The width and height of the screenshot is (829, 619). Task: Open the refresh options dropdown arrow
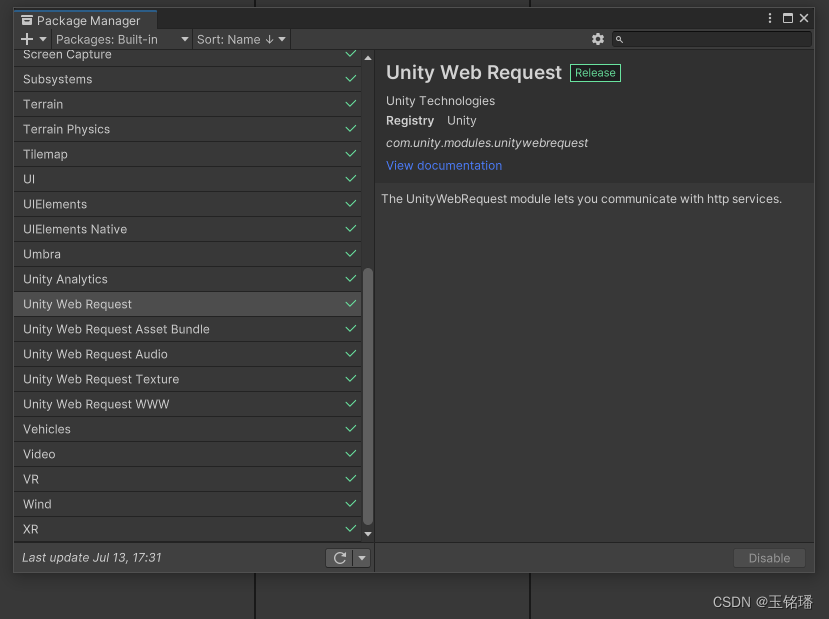coord(362,558)
